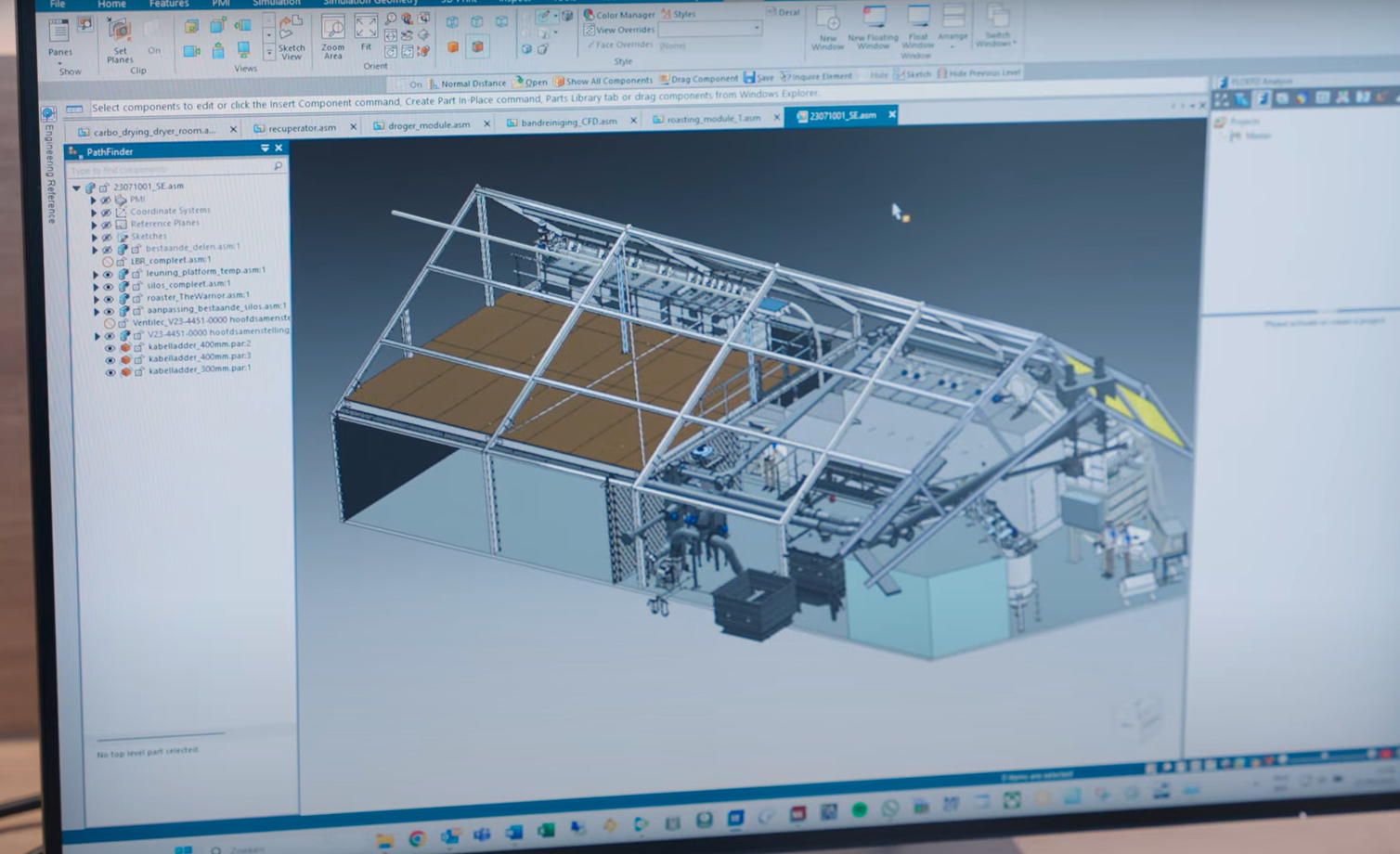Toggle visibility of roaster_TheWarrior.asm
Viewport: 1400px width, 854px height.
[x=108, y=299]
